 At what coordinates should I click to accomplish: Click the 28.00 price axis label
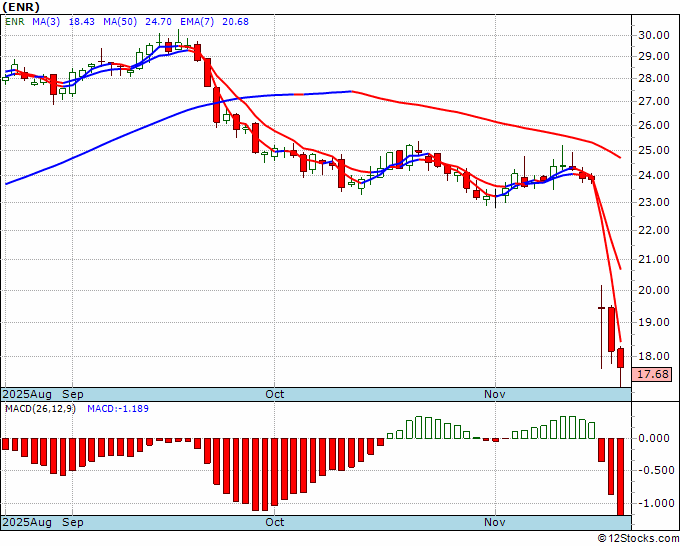[654, 78]
